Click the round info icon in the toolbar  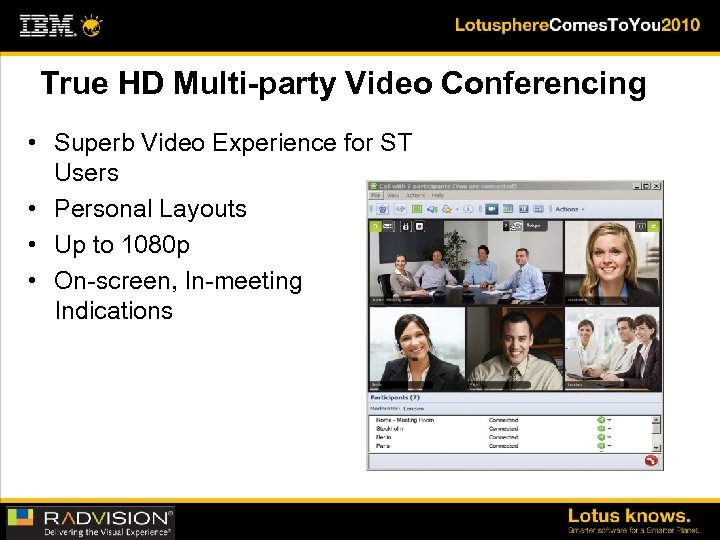[468, 209]
